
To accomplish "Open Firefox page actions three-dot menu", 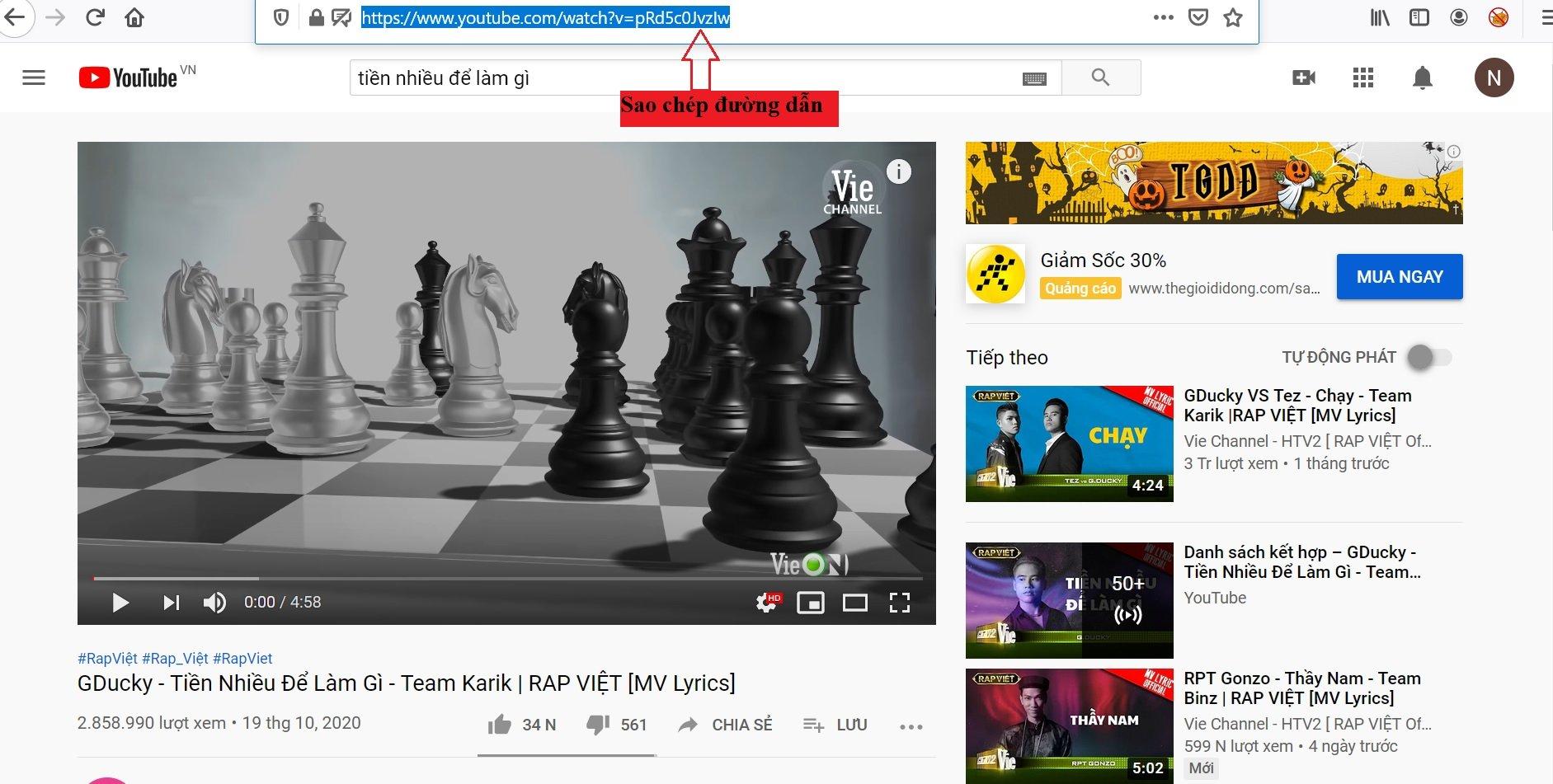I will click(1163, 17).
